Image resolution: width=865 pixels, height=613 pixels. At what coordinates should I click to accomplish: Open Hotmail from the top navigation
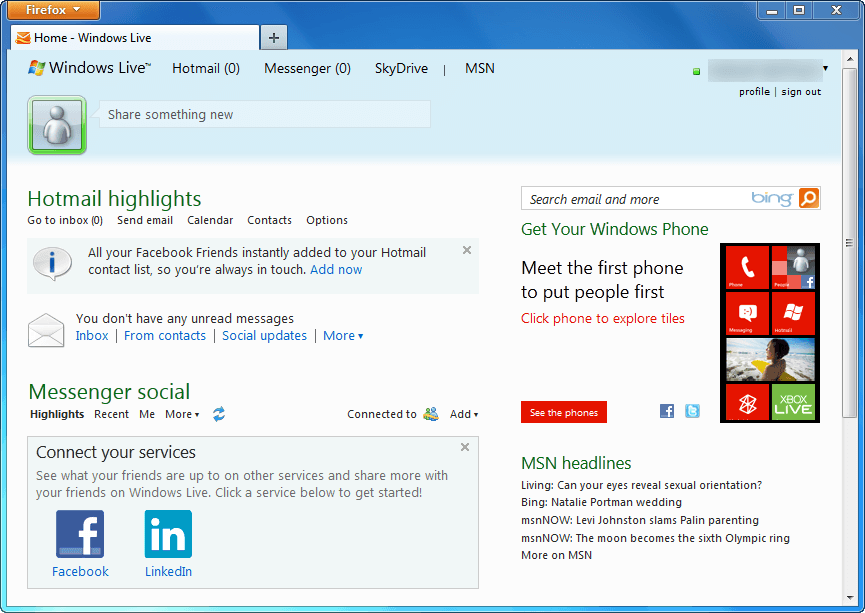(x=206, y=69)
